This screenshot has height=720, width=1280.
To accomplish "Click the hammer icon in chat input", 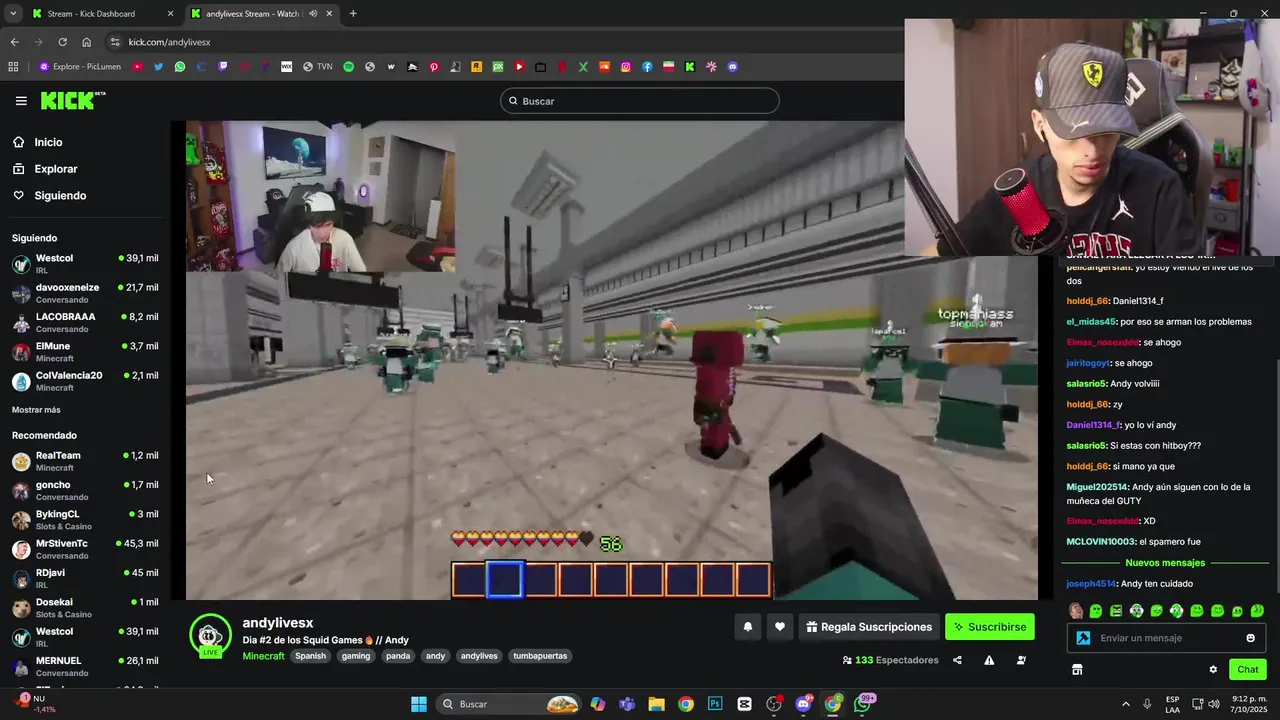I will [1083, 638].
